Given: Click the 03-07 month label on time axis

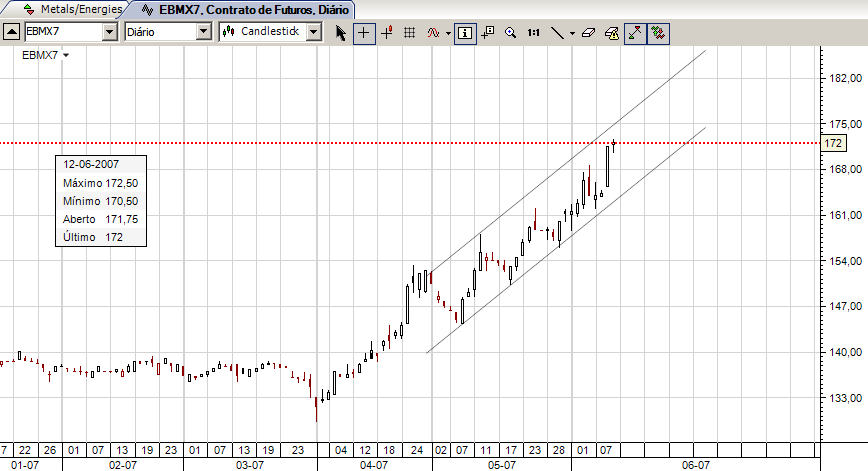Looking at the screenshot, I should click(x=250, y=465).
